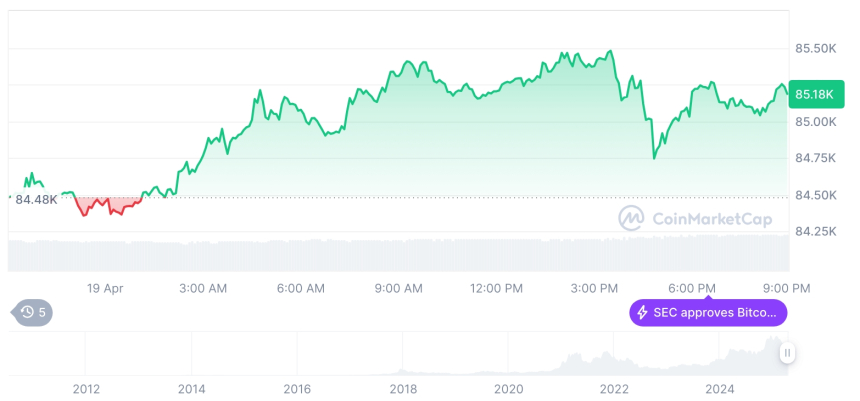Screen dimensions: 860x401
Task: Click 2022 on the year timeline
Action: [614, 388]
